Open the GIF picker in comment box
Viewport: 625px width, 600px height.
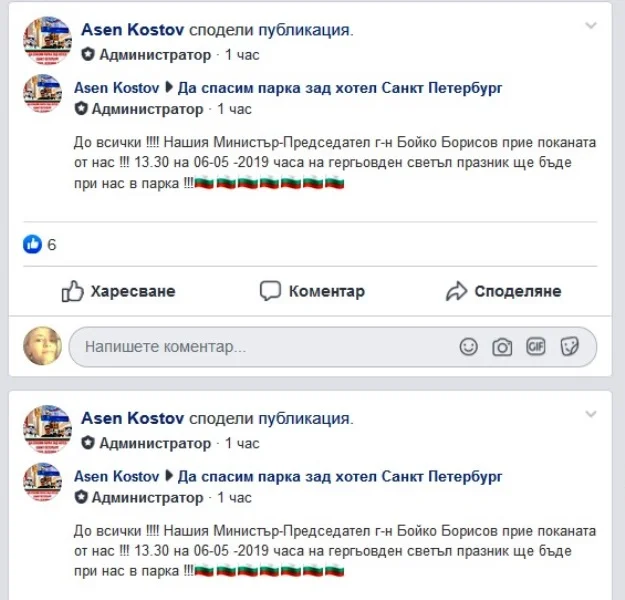pyautogui.click(x=536, y=346)
